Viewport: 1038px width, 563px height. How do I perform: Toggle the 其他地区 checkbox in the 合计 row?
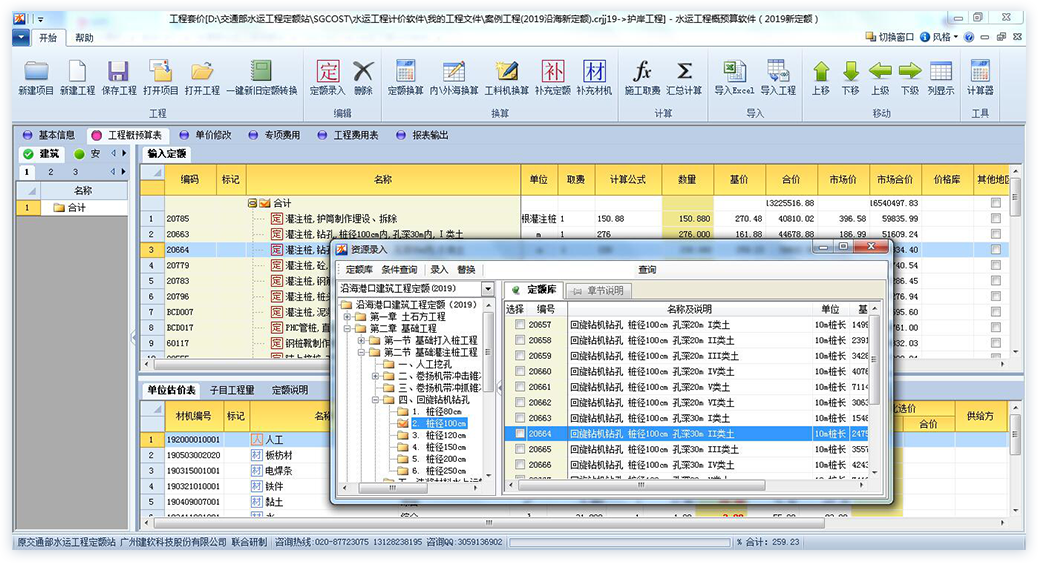pos(995,203)
